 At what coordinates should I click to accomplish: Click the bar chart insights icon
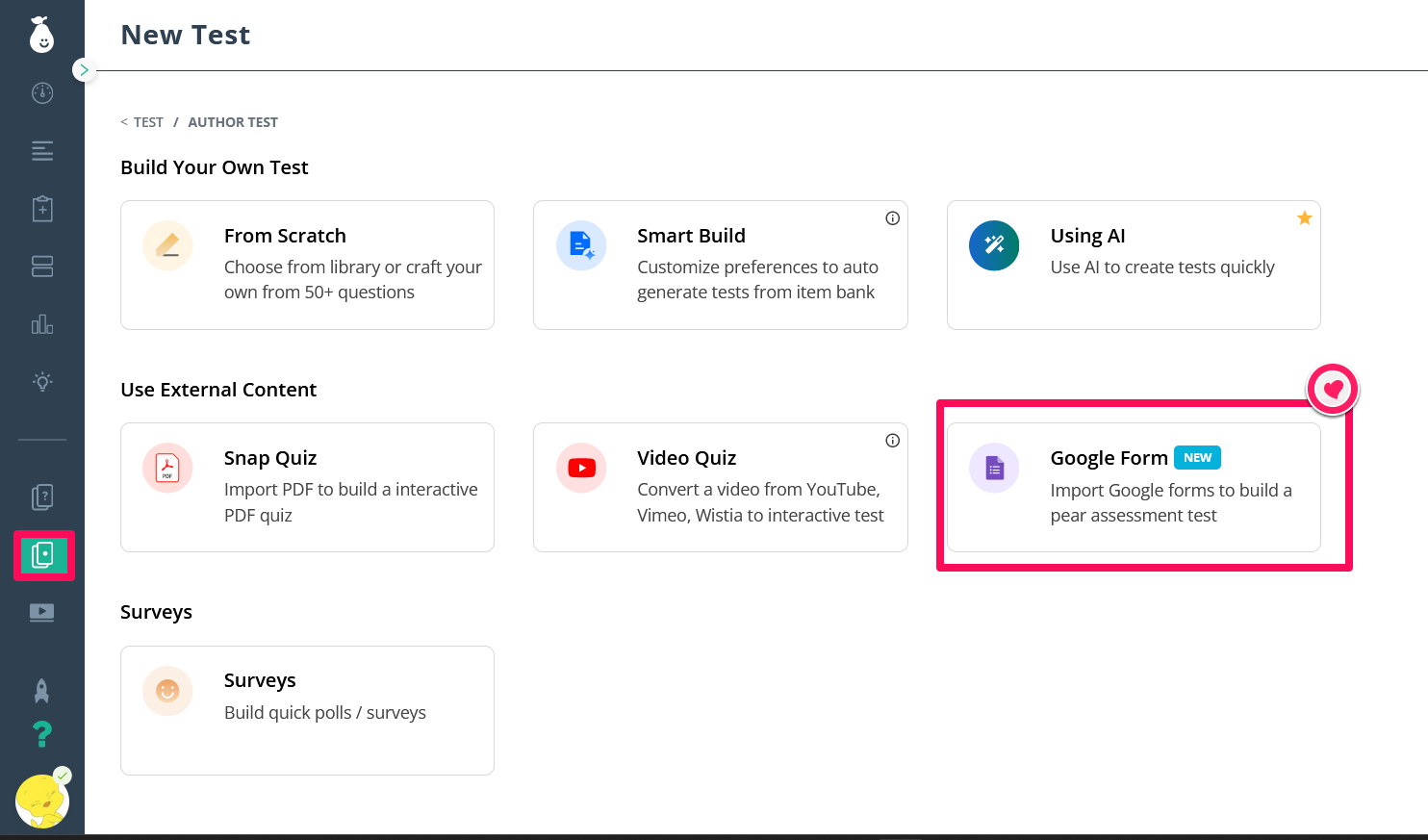[42, 324]
